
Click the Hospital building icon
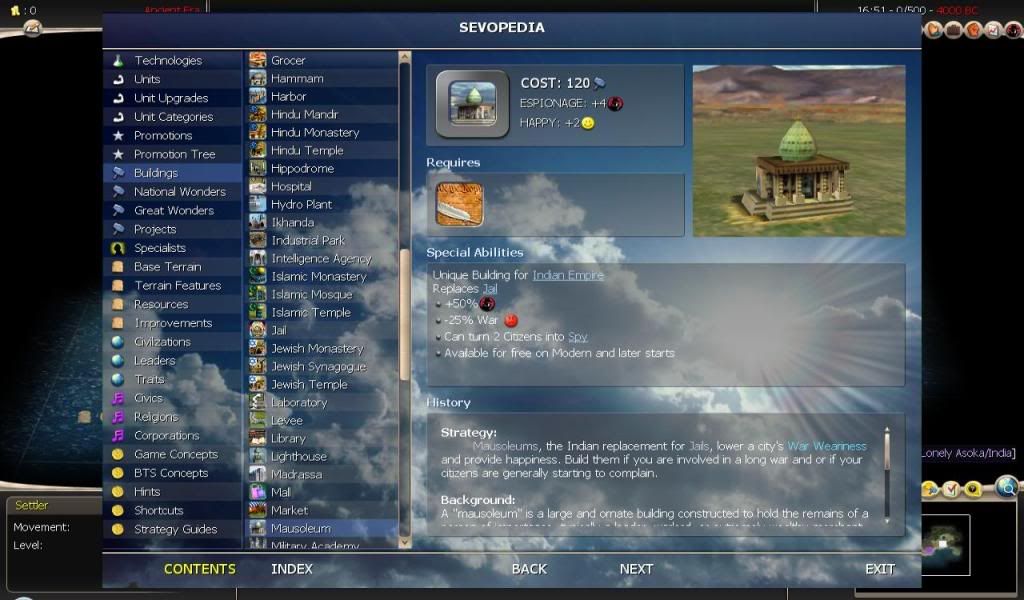tap(258, 186)
